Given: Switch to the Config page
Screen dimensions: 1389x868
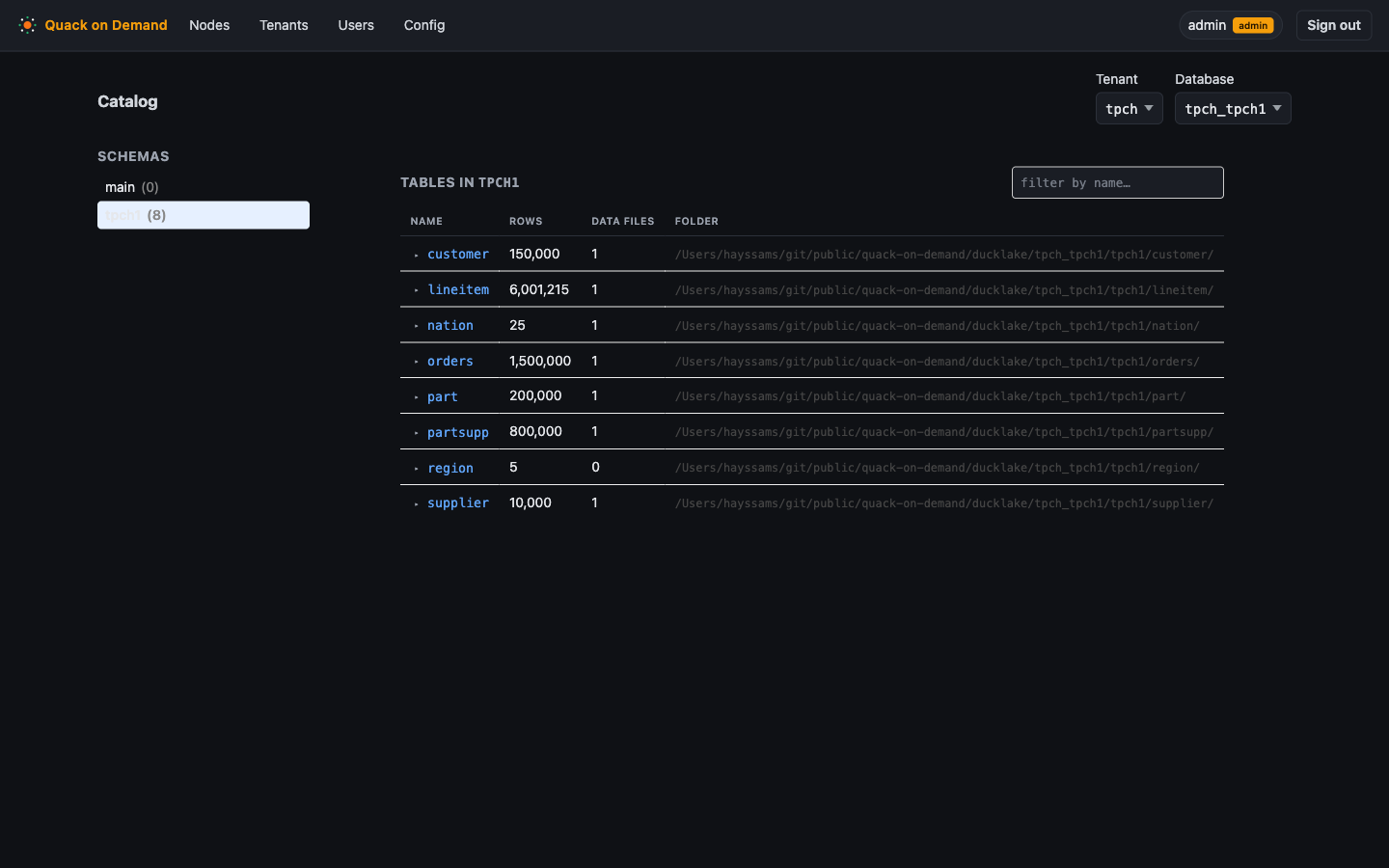Looking at the screenshot, I should click(424, 25).
